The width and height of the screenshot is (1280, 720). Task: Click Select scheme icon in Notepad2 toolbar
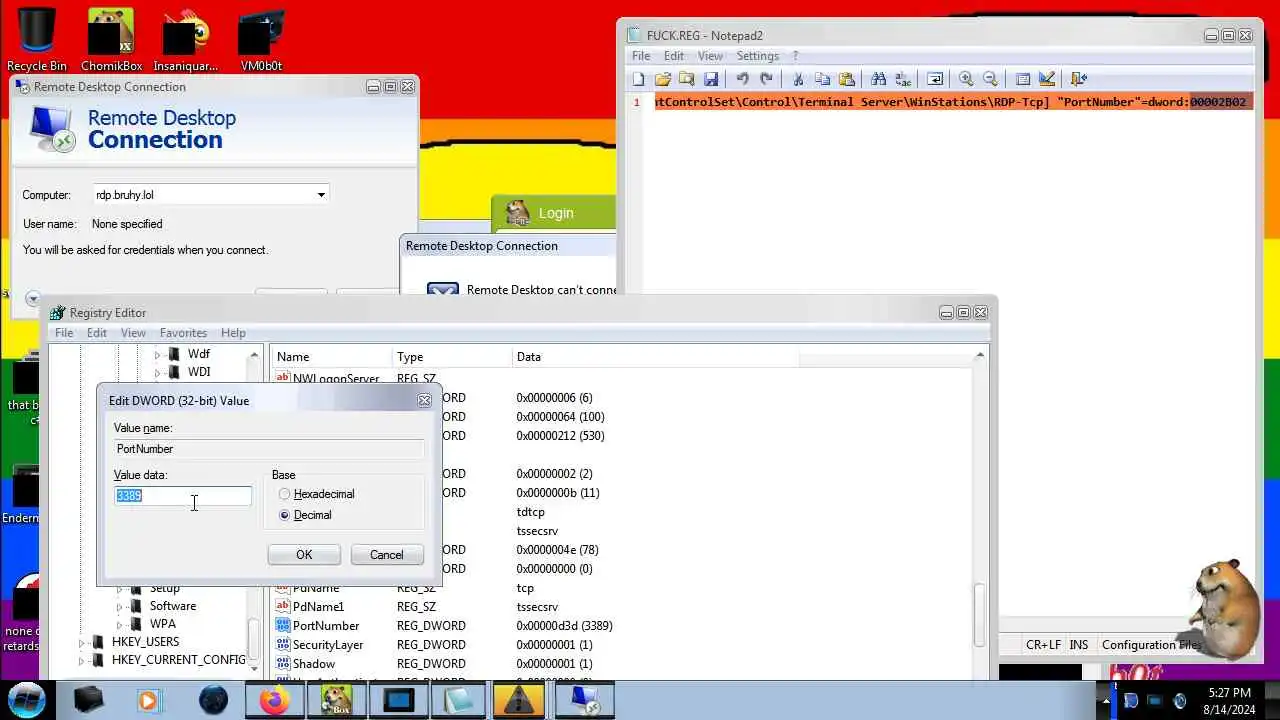[x=1023, y=79]
